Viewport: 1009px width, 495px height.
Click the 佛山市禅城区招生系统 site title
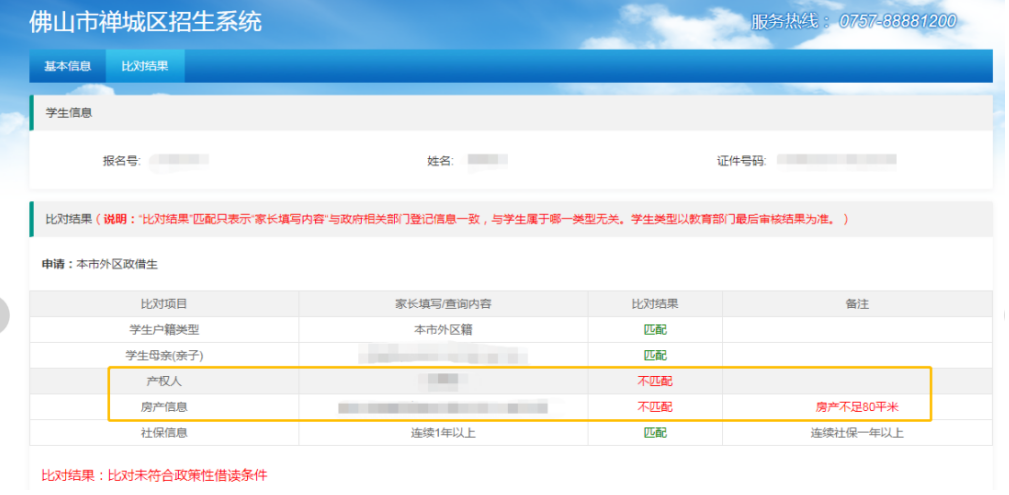click(145, 22)
